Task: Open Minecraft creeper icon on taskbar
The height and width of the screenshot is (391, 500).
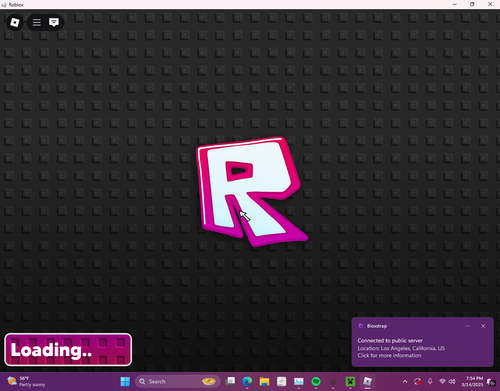Action: tap(350, 381)
